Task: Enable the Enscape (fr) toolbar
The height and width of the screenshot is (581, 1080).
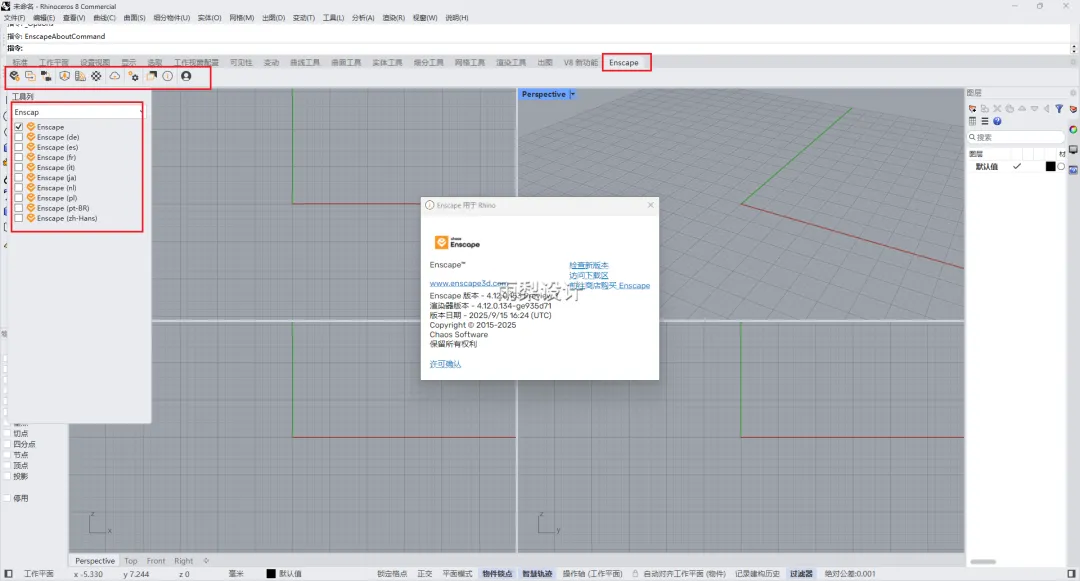Action: click(19, 157)
